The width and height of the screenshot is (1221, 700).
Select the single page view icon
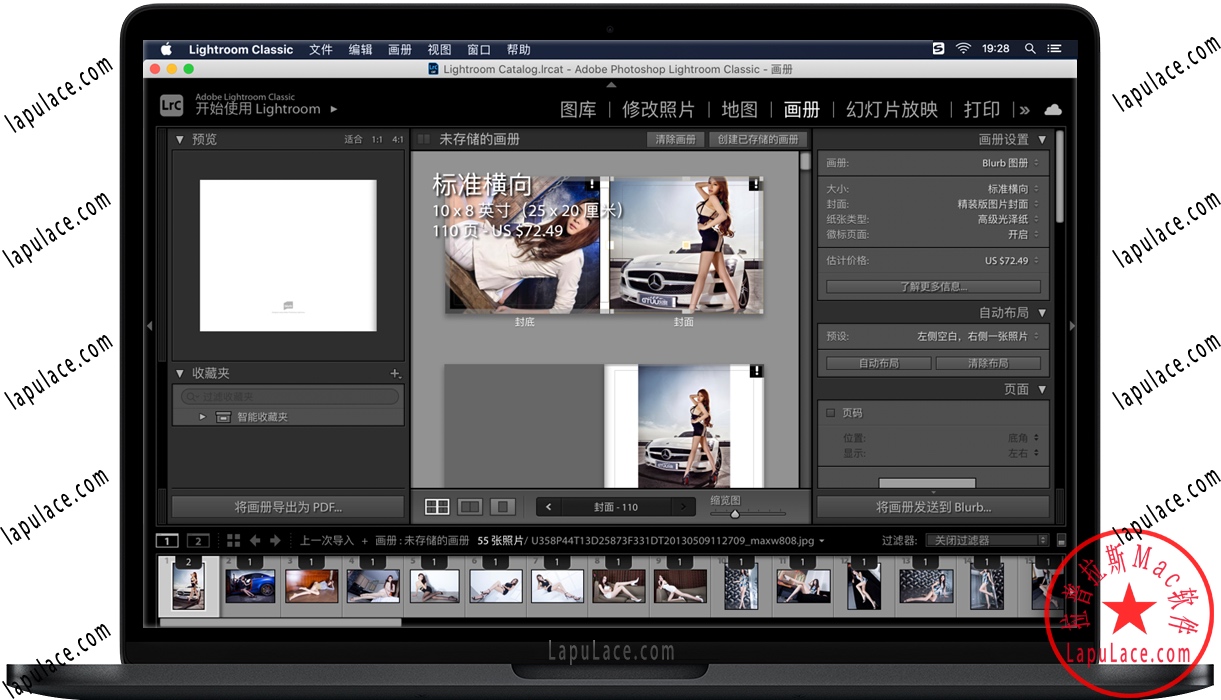(502, 506)
